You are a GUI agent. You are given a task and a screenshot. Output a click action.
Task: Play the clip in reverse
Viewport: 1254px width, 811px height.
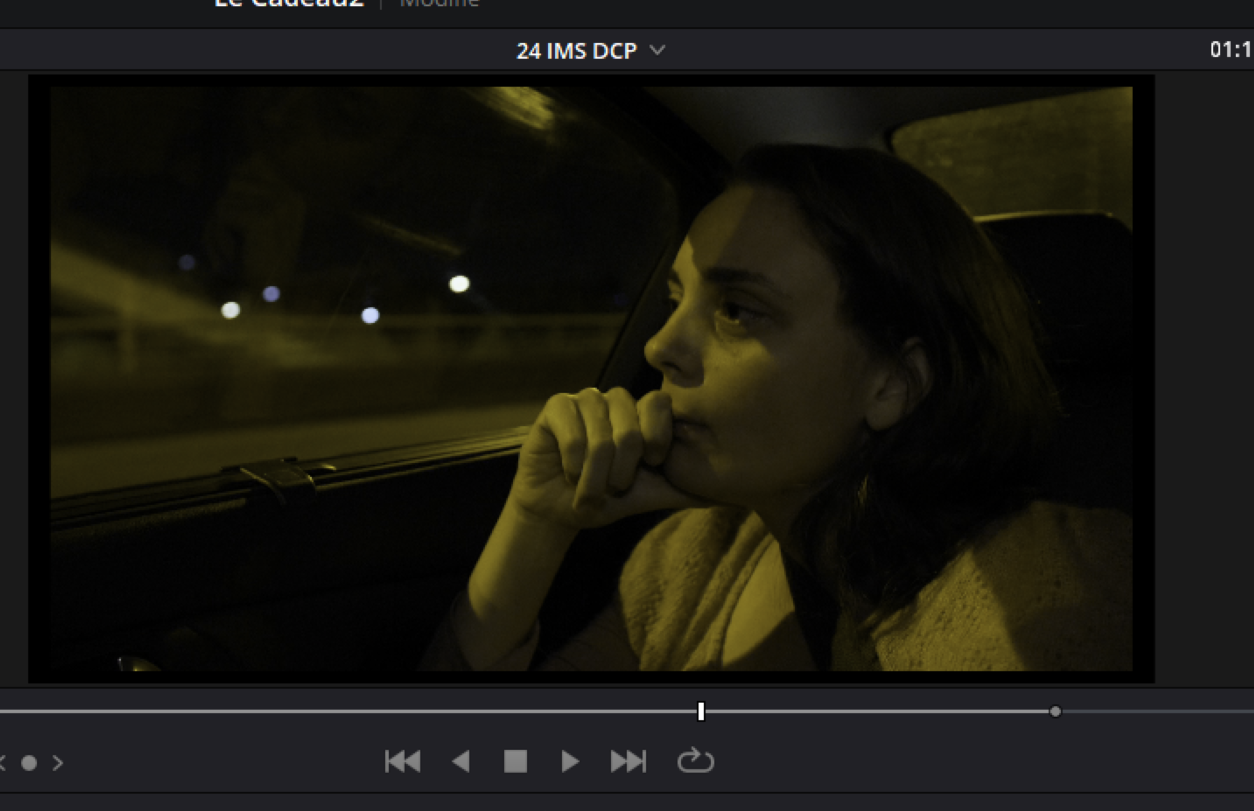click(x=460, y=762)
